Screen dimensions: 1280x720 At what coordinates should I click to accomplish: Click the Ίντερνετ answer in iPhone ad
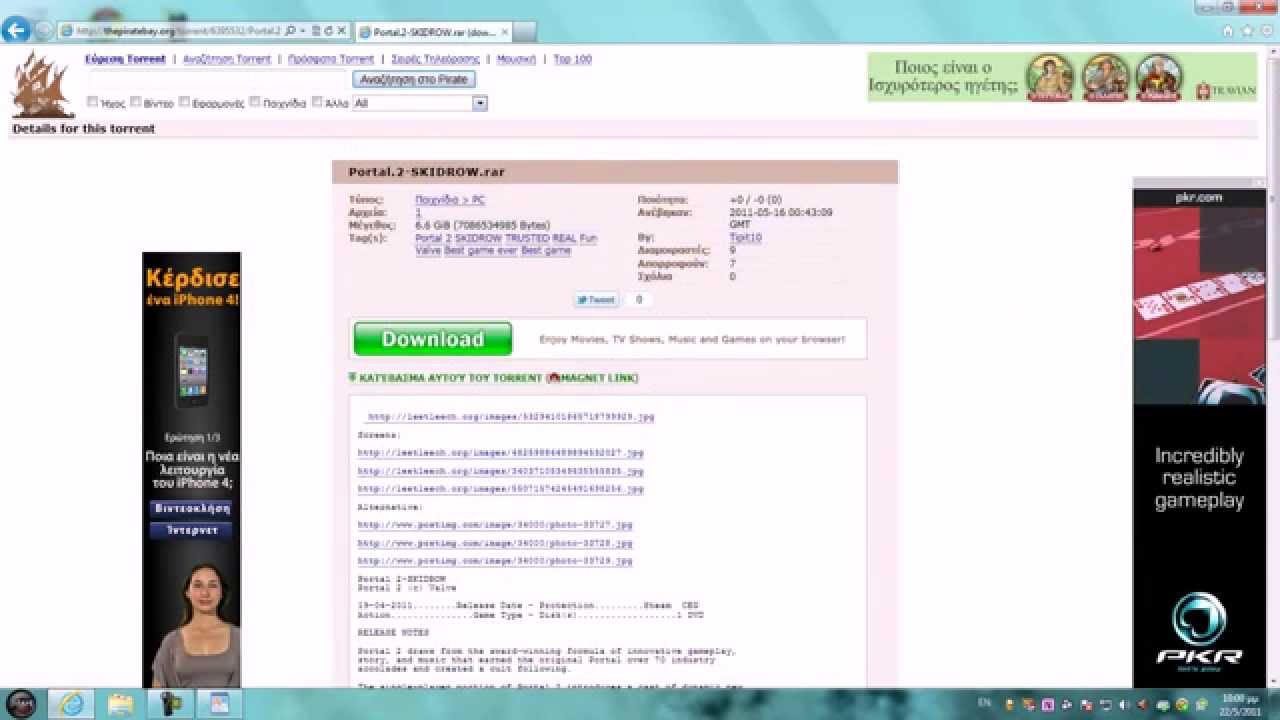click(191, 530)
